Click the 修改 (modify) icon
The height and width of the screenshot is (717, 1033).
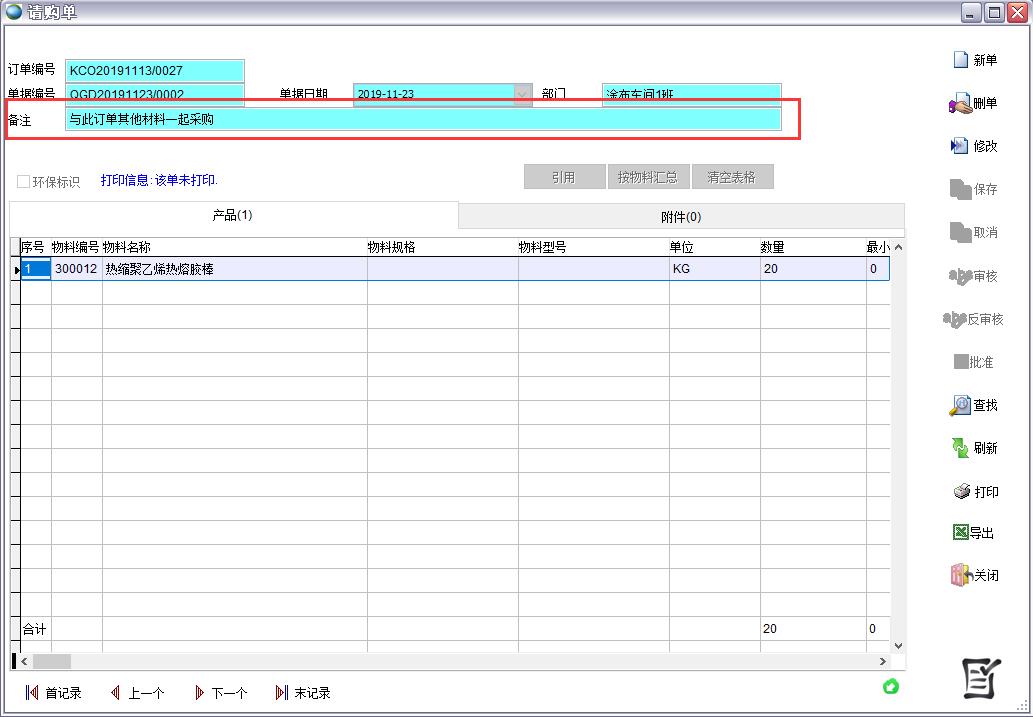tap(960, 146)
